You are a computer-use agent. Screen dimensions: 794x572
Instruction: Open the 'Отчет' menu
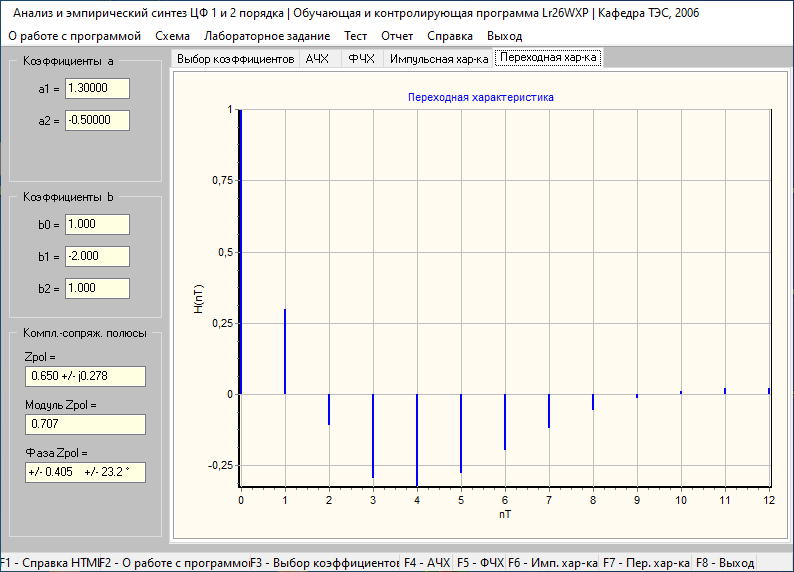point(397,36)
